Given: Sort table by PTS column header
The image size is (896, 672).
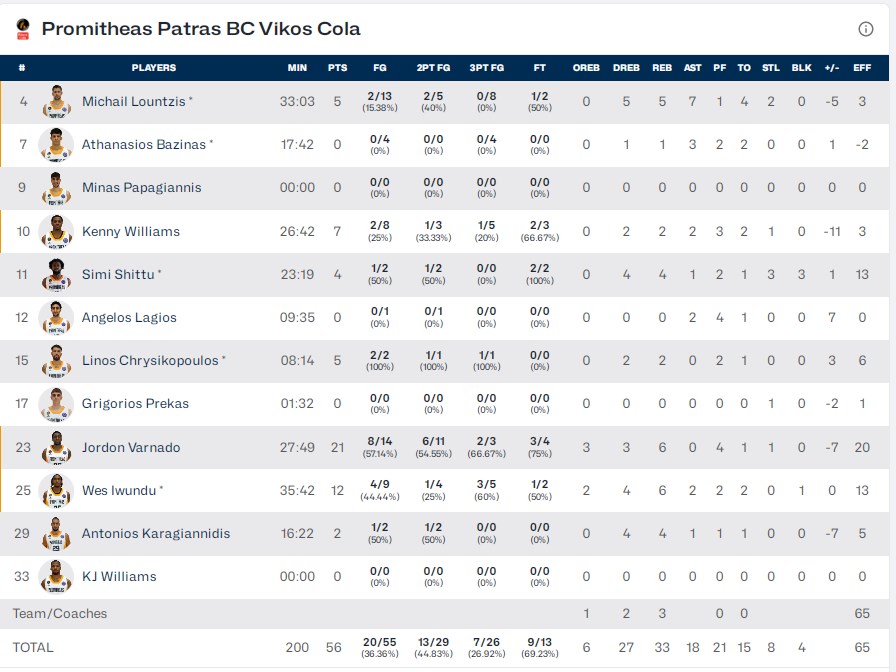Looking at the screenshot, I should click(x=337, y=68).
